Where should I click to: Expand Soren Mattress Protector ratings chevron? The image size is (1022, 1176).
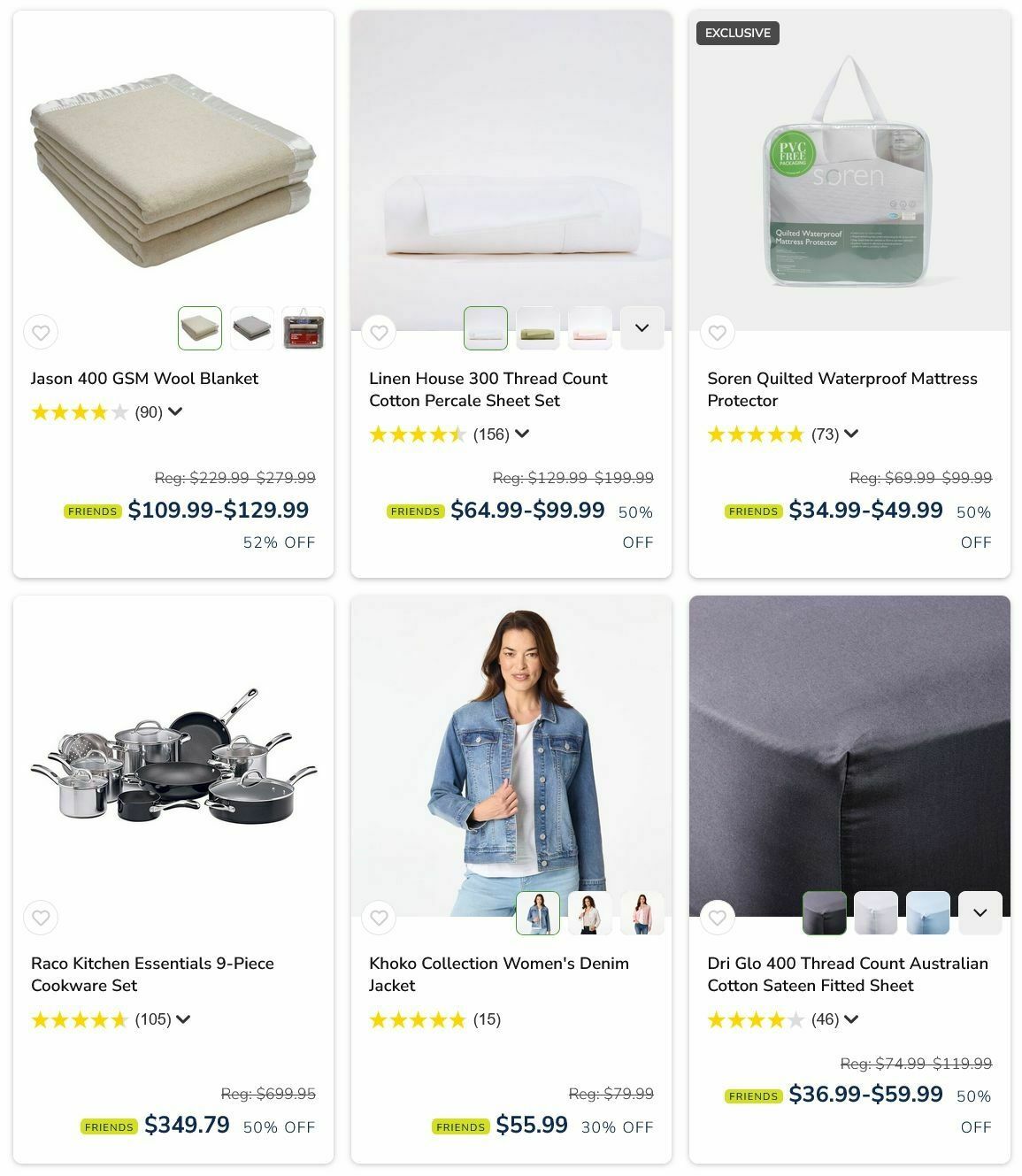[851, 434]
